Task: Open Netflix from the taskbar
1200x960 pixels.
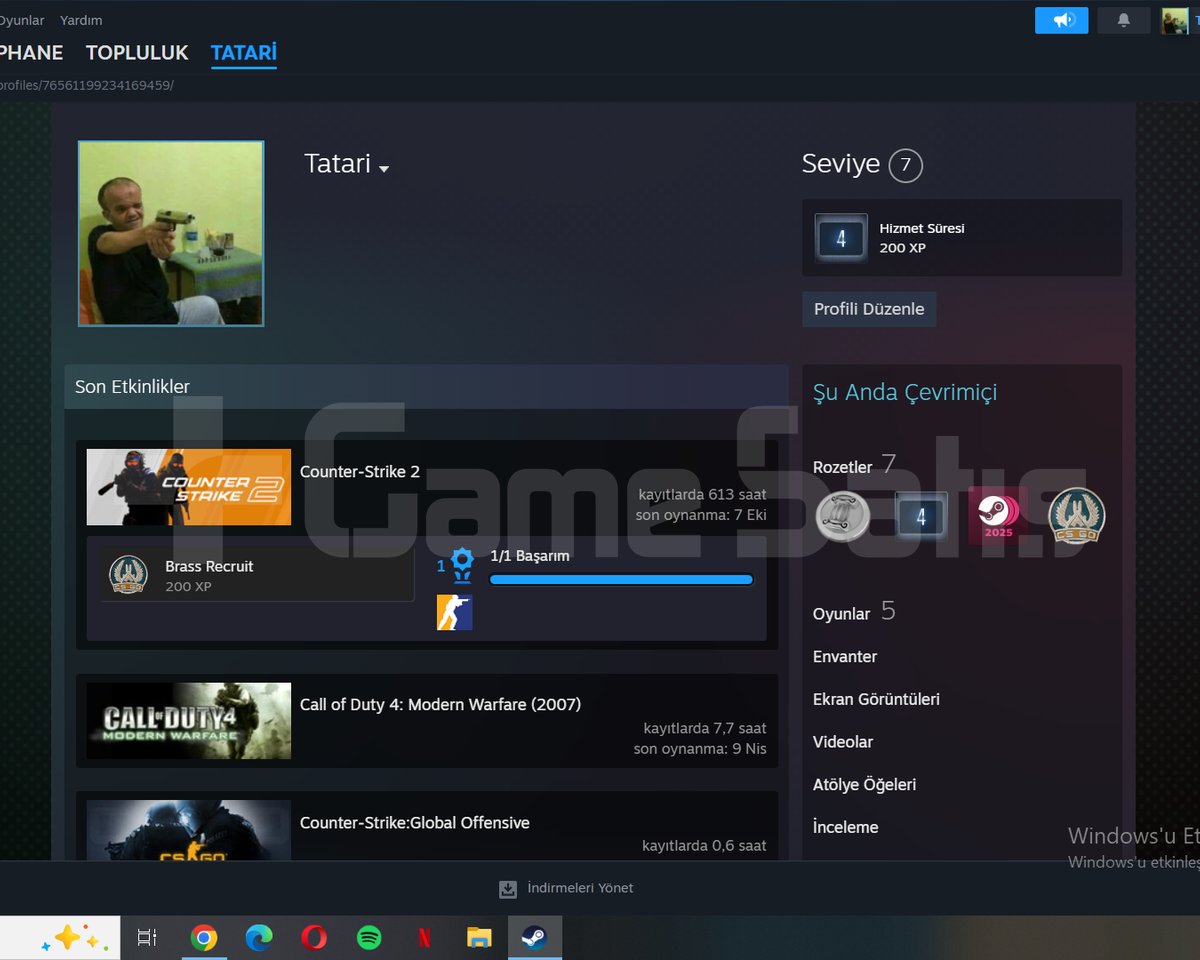Action: pos(424,938)
